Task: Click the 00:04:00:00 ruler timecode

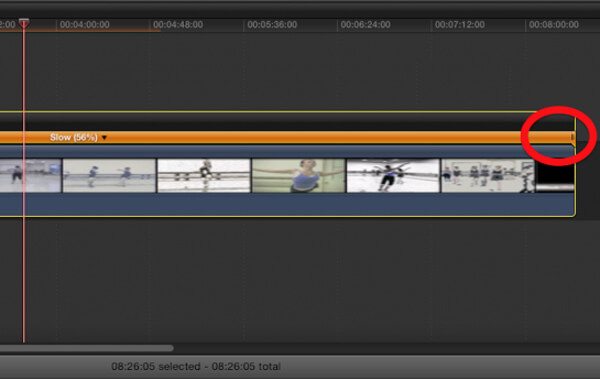Action: (x=85, y=25)
